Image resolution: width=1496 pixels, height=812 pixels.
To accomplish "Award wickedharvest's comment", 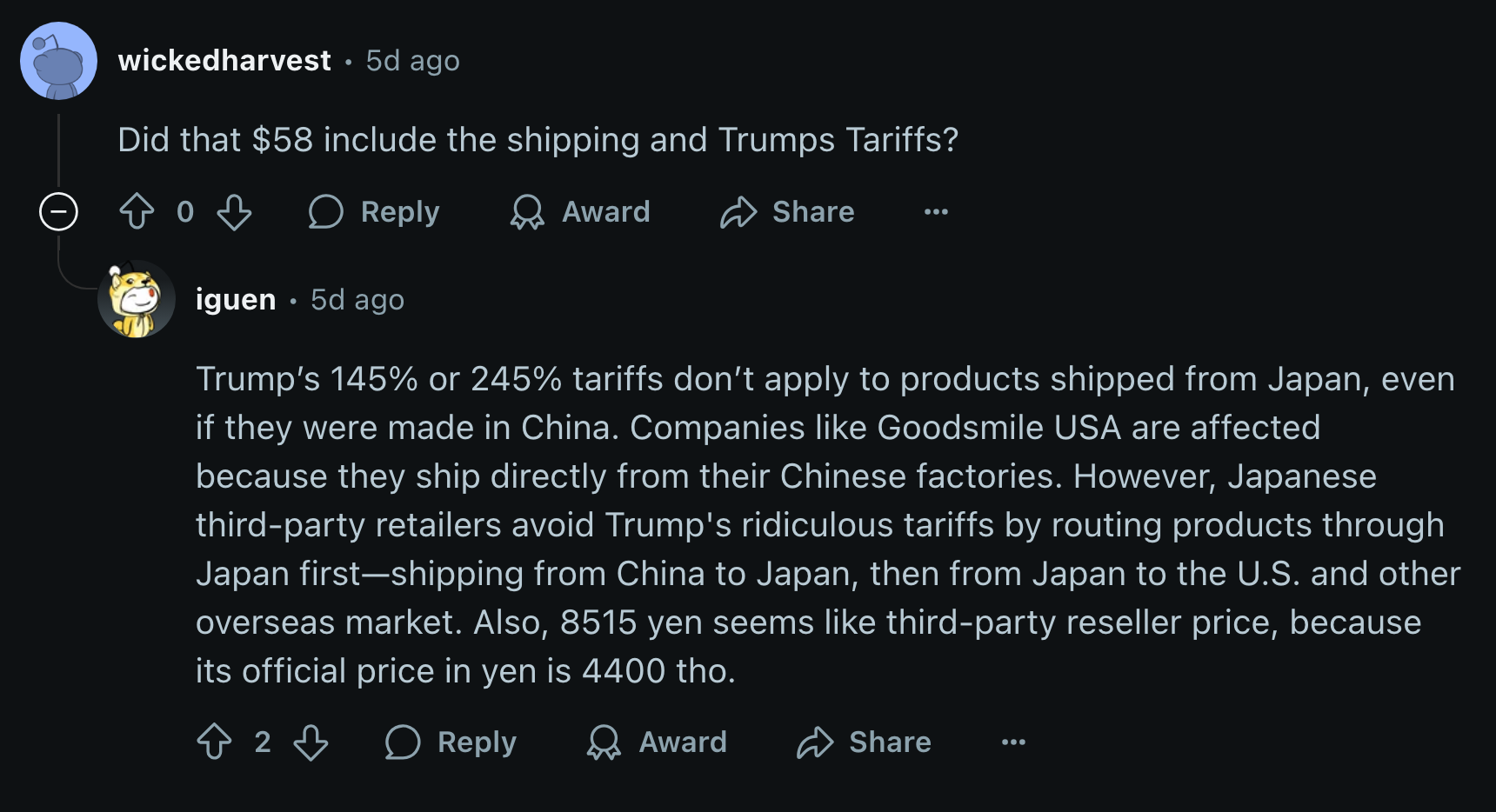I will [x=580, y=211].
